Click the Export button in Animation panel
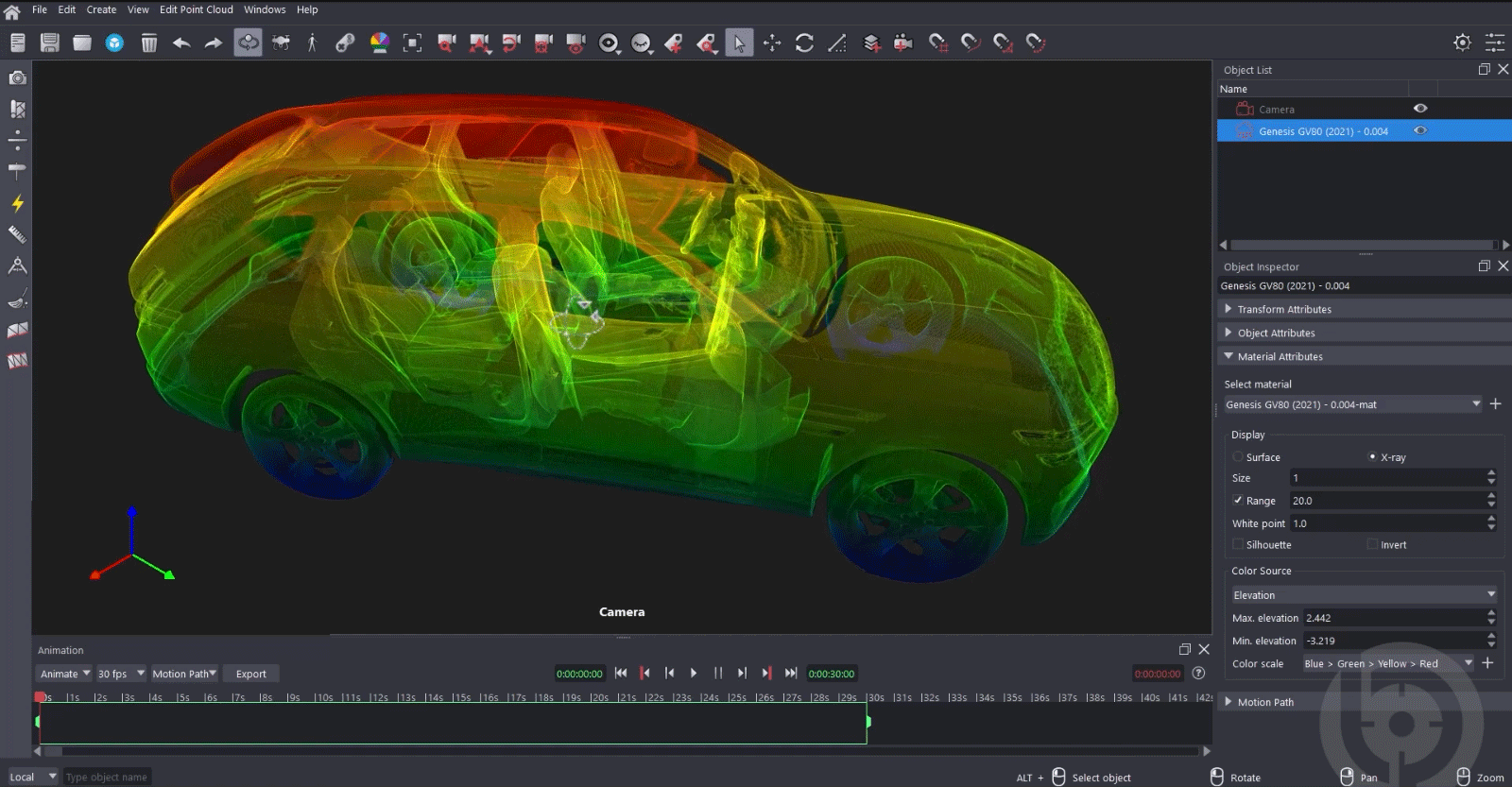 coord(250,674)
